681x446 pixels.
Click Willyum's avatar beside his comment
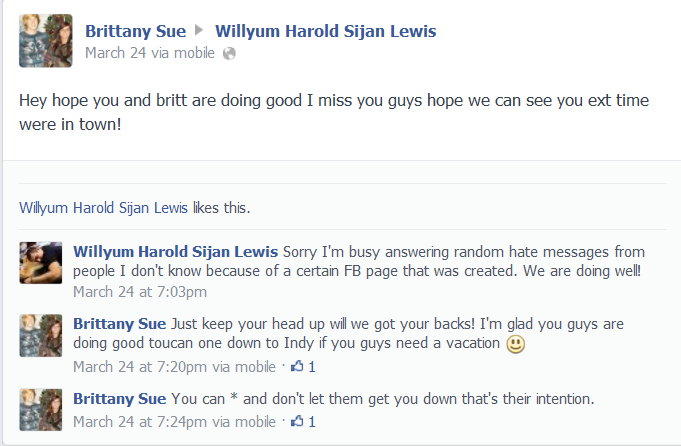point(40,263)
